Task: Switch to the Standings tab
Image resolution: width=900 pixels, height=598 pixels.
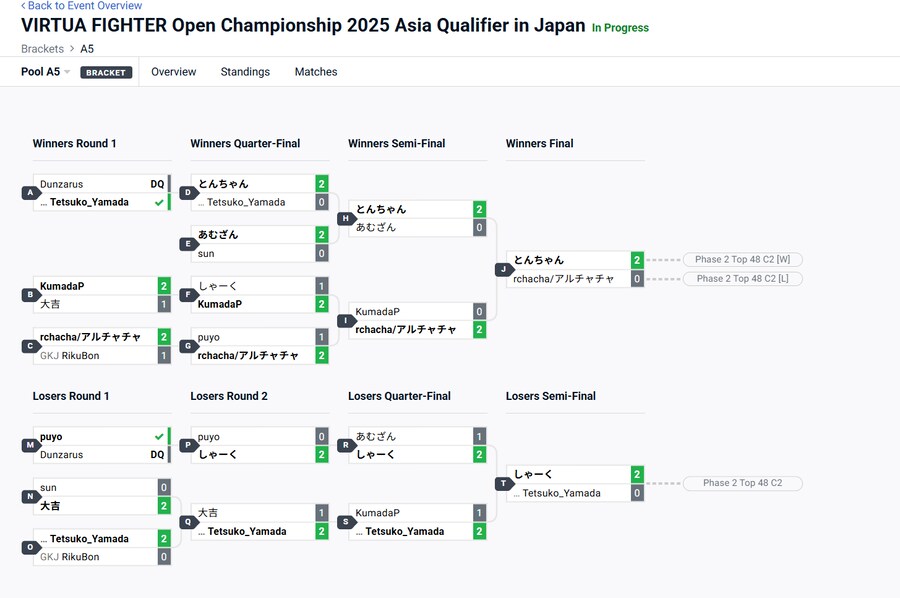Action: tap(245, 72)
